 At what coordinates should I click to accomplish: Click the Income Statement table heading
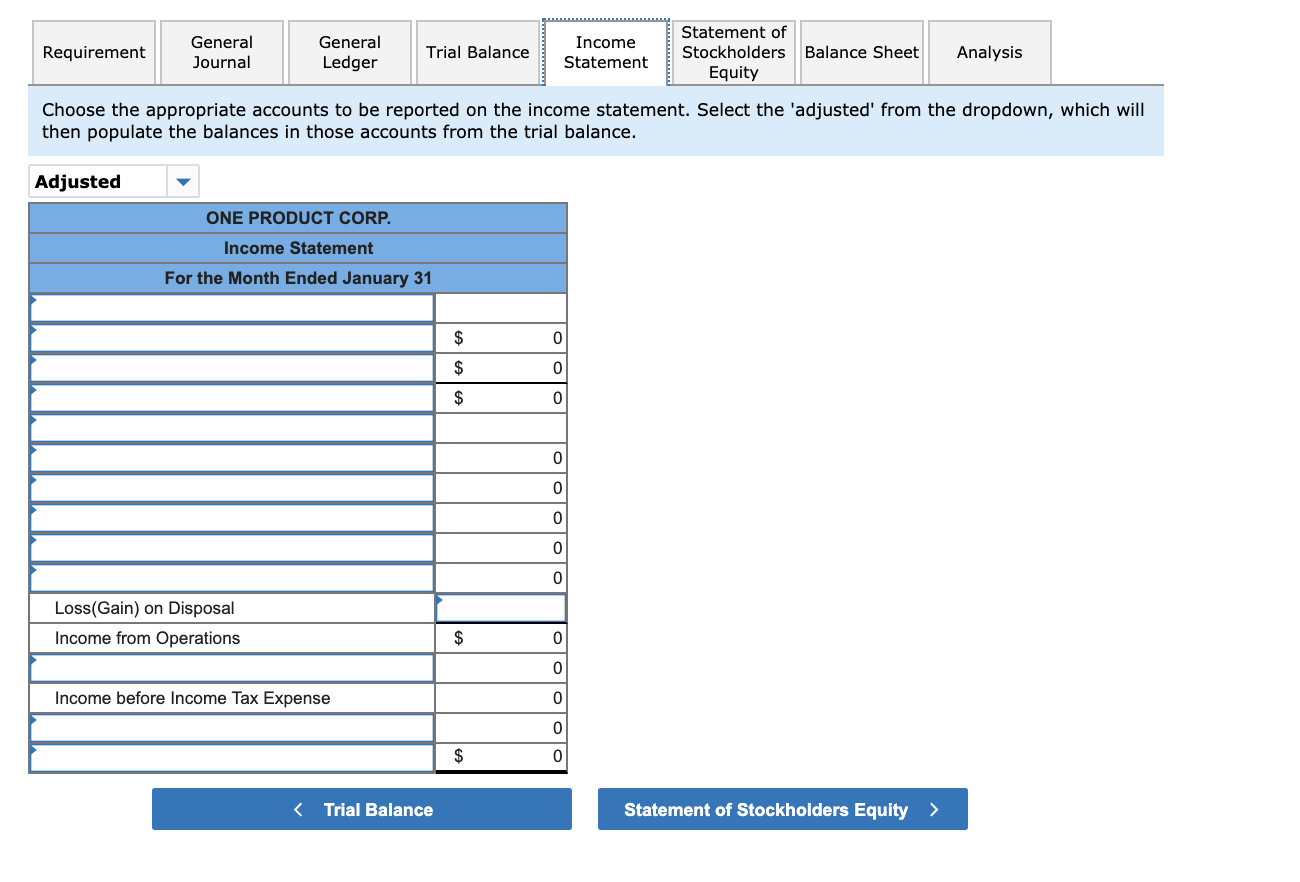298,248
